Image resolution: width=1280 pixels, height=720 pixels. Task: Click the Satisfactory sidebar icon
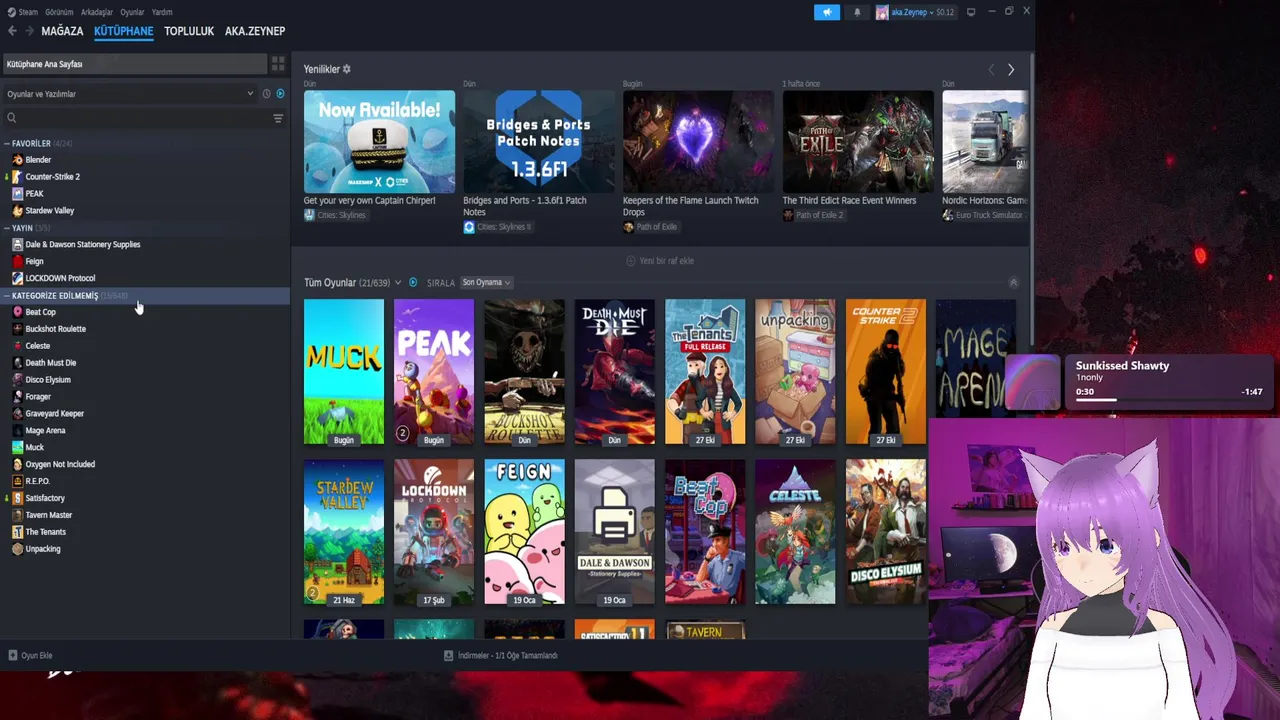tap(17, 498)
